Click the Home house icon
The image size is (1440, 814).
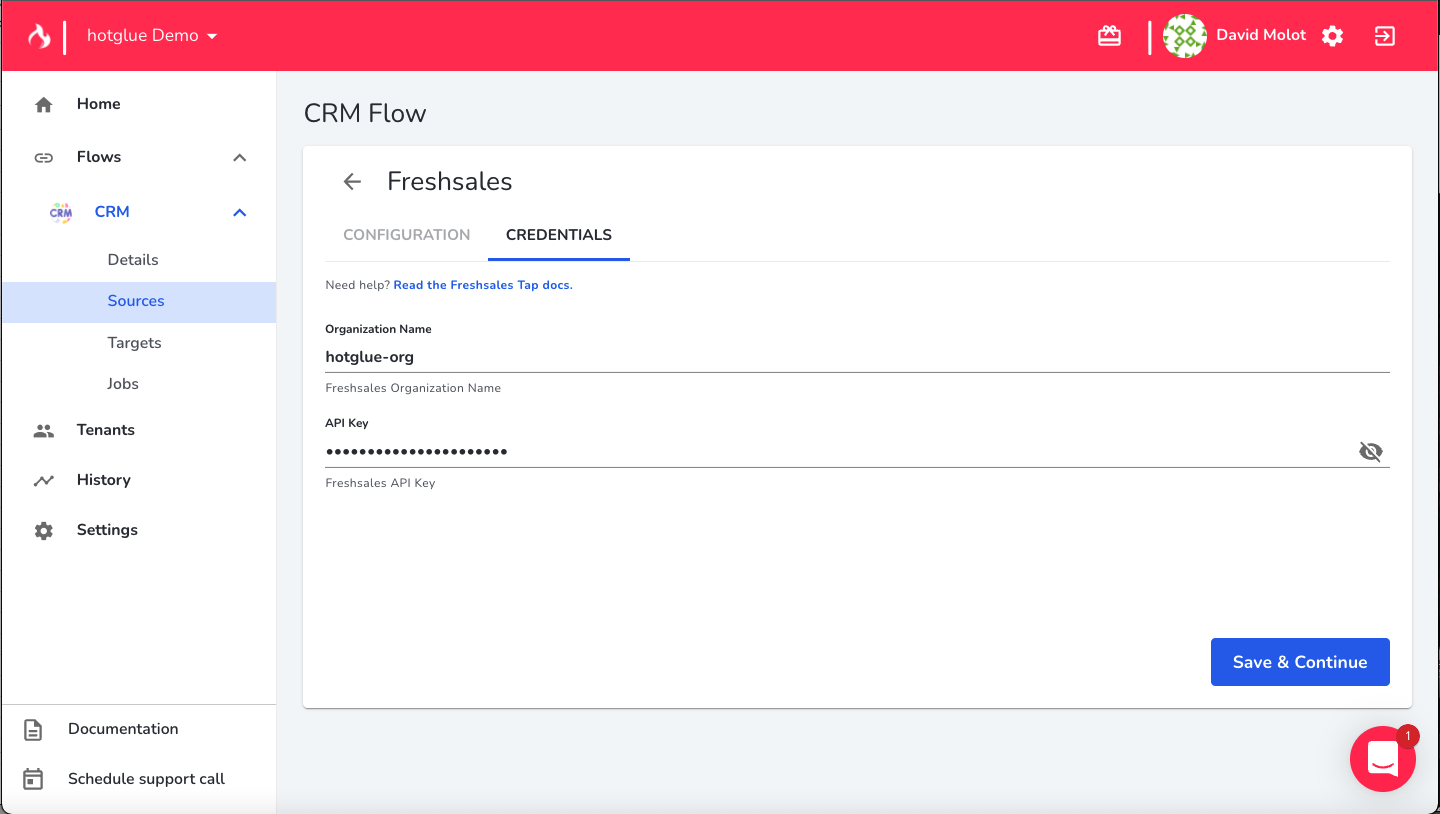coord(43,104)
